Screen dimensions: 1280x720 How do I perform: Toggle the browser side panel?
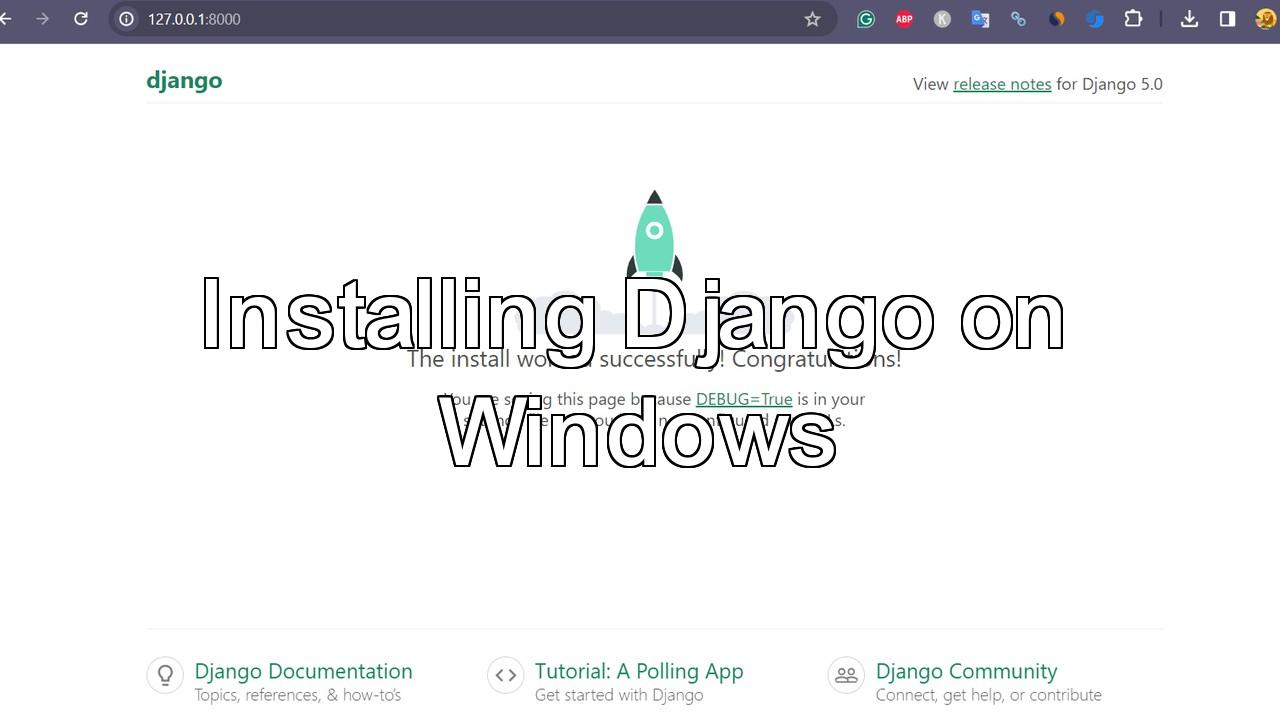[1227, 19]
